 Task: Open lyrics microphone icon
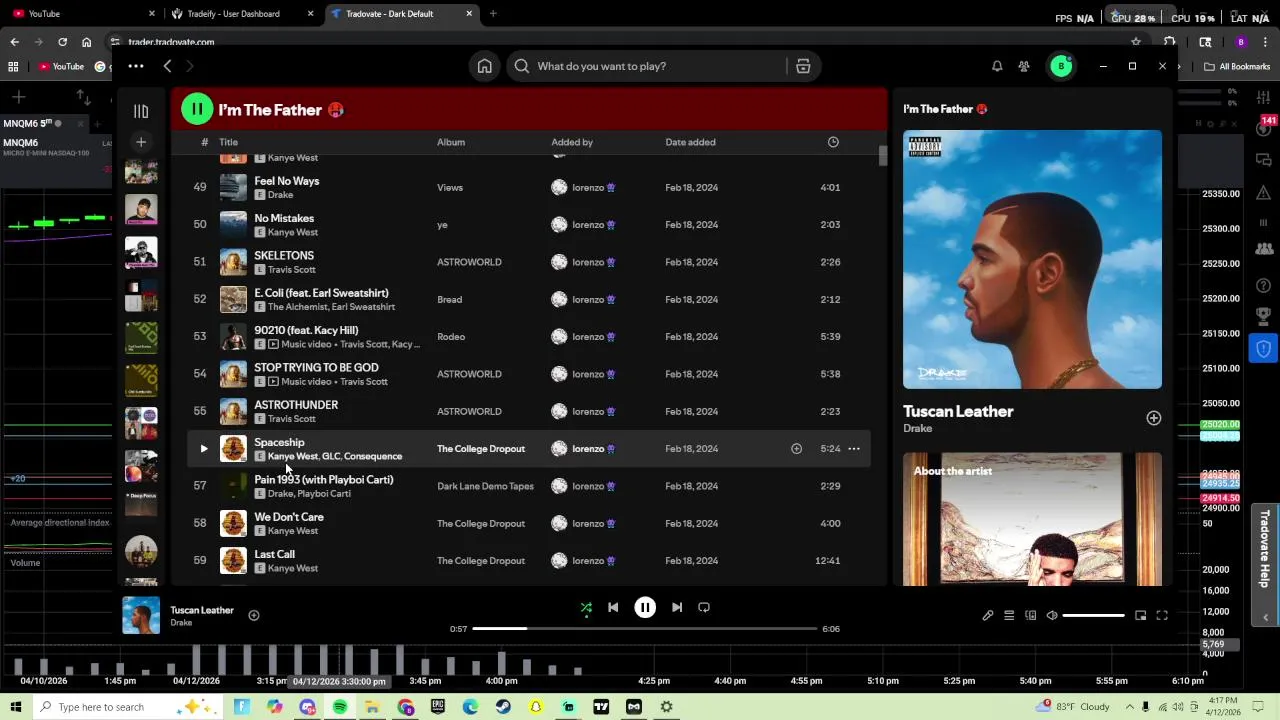[988, 616]
